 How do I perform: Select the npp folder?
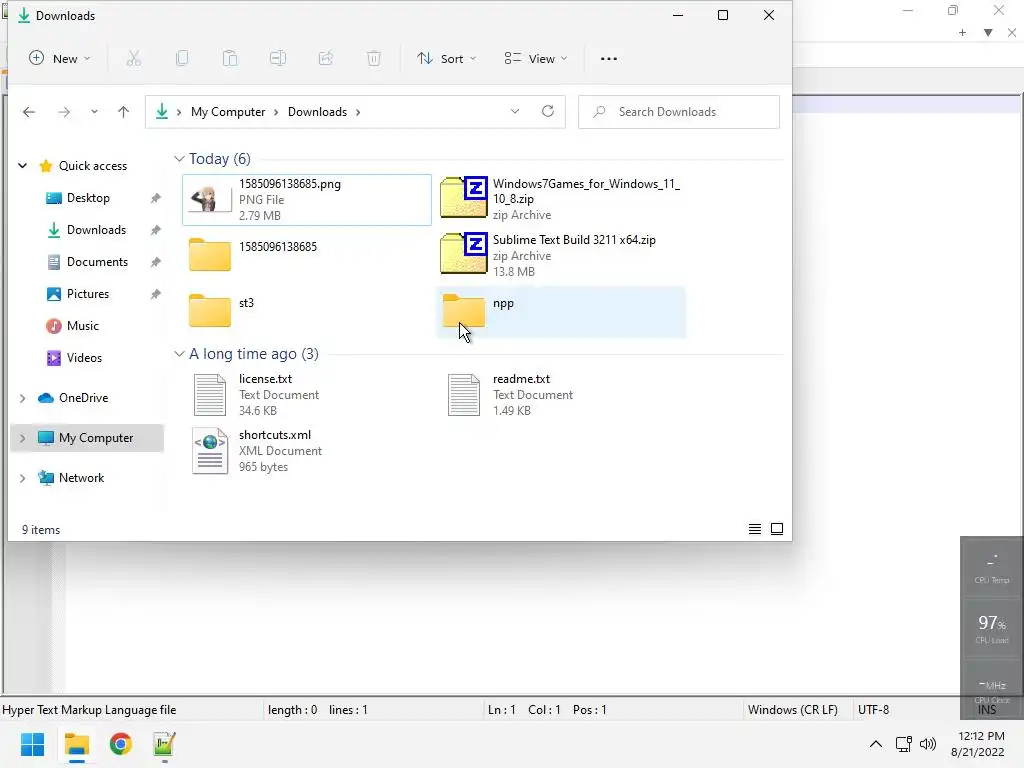(x=561, y=312)
